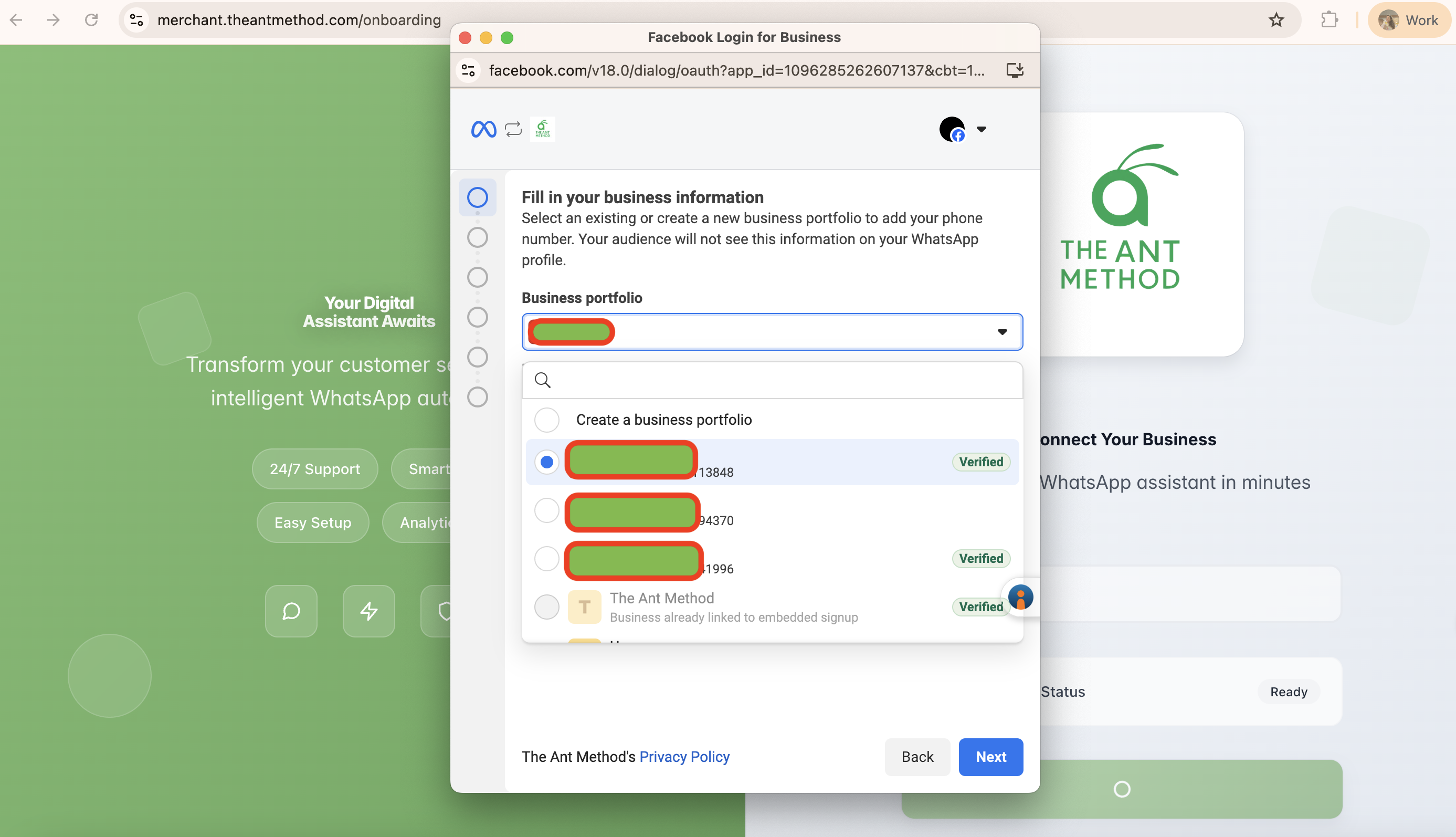Click the Next button

tap(990, 757)
